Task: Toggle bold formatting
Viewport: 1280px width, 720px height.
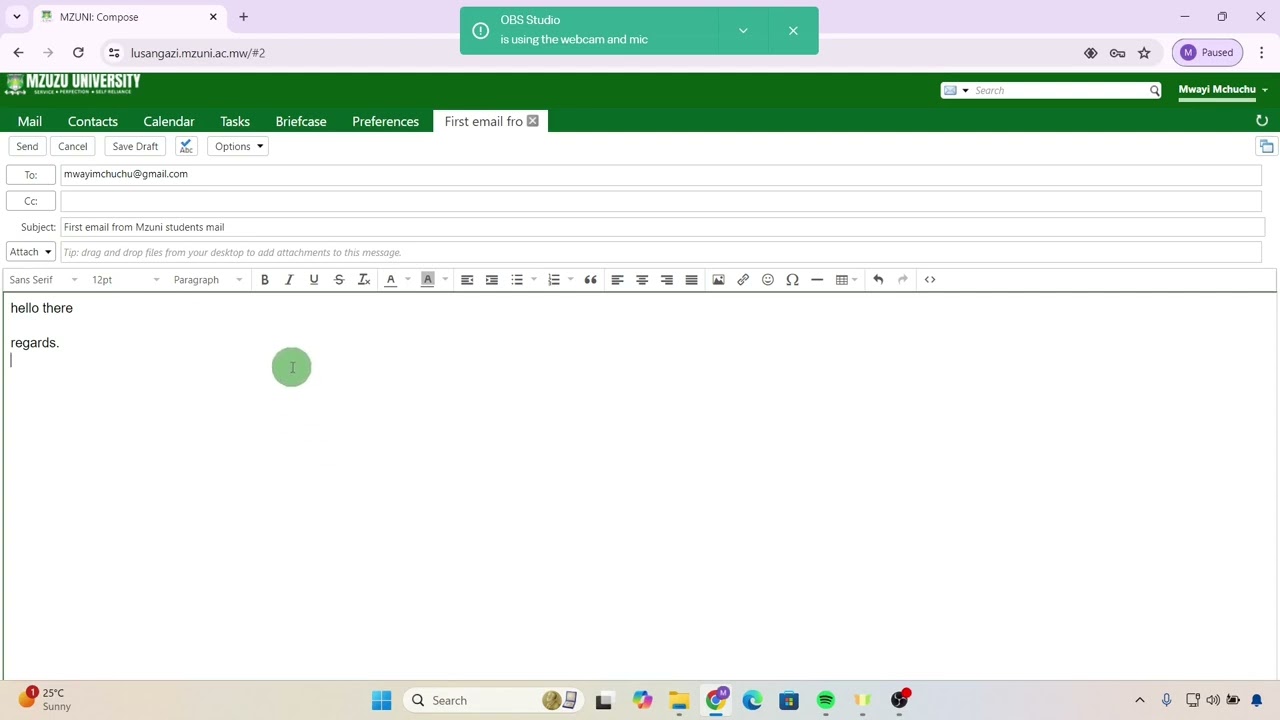Action: (x=265, y=280)
